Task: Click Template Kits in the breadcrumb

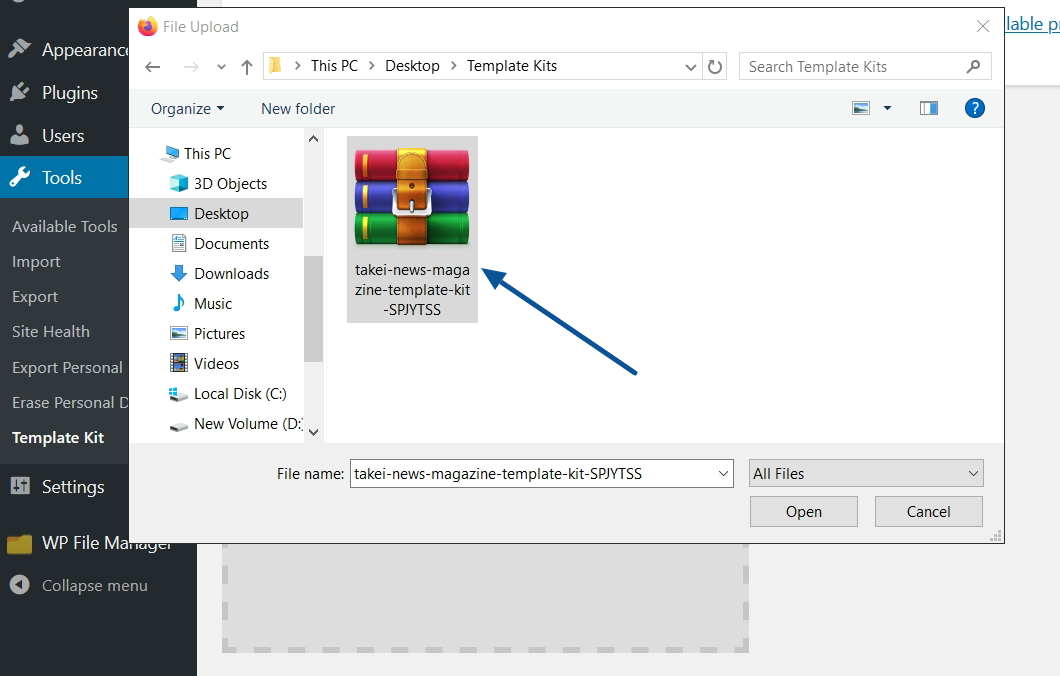Action: pos(512,66)
